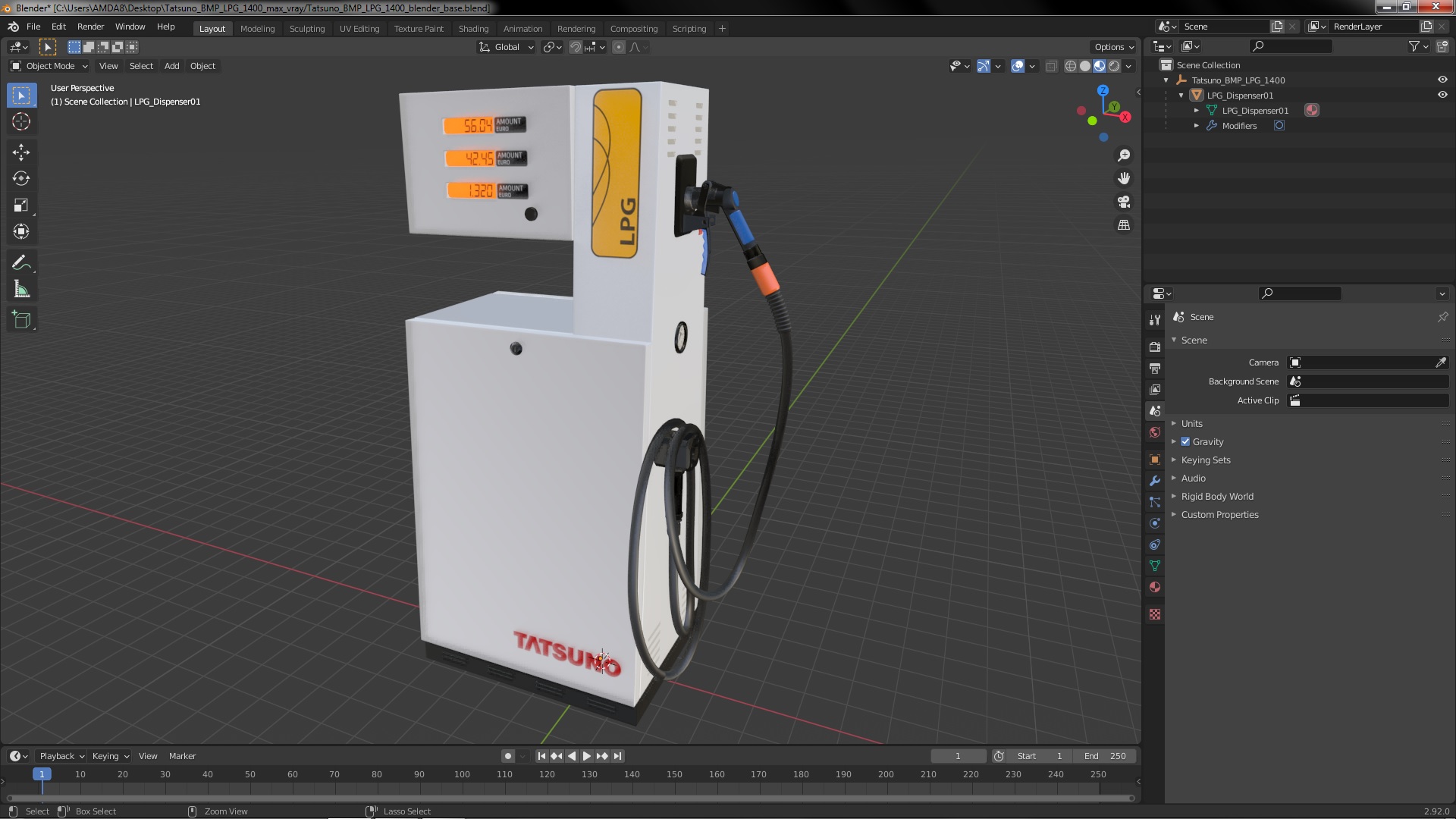Play the animation forward

pos(586,756)
